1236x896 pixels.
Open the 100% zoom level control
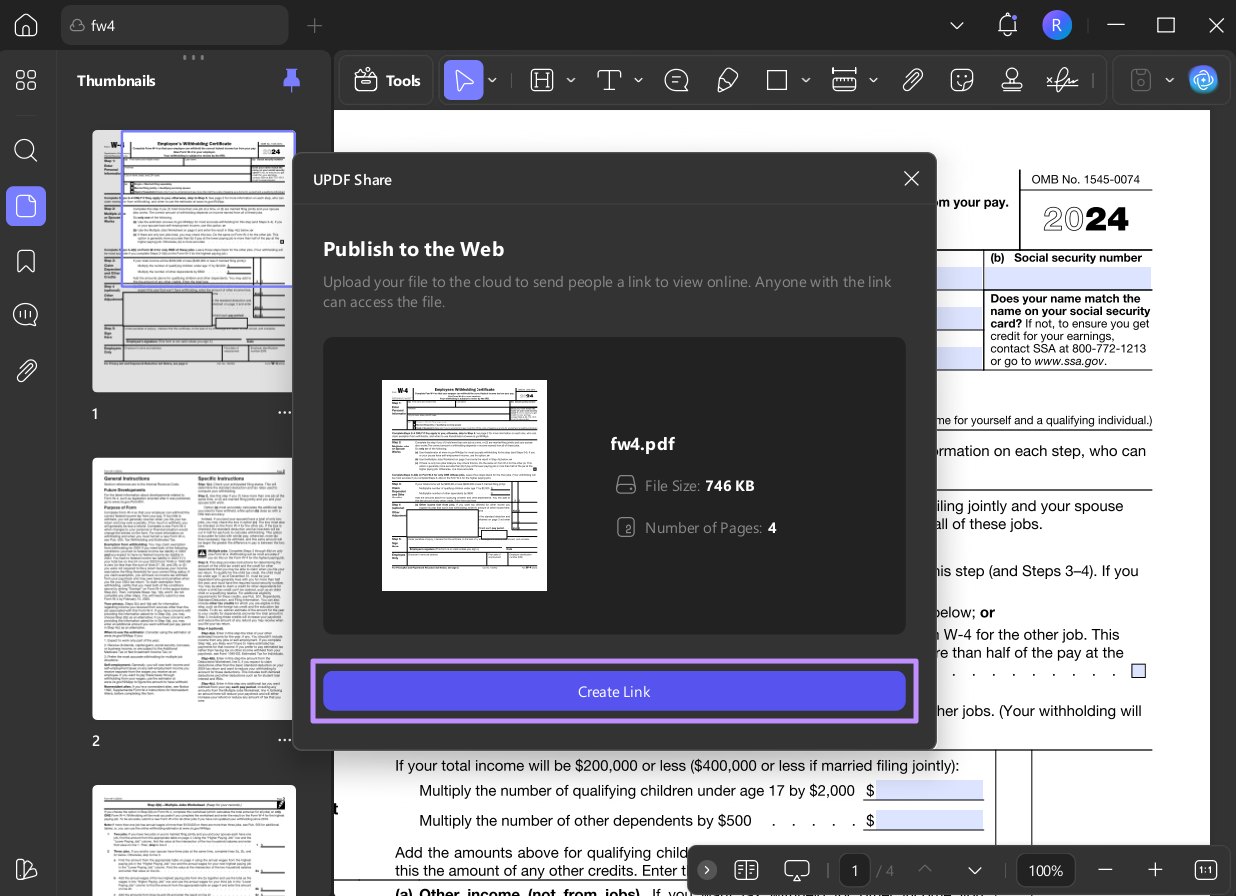pos(1046,870)
